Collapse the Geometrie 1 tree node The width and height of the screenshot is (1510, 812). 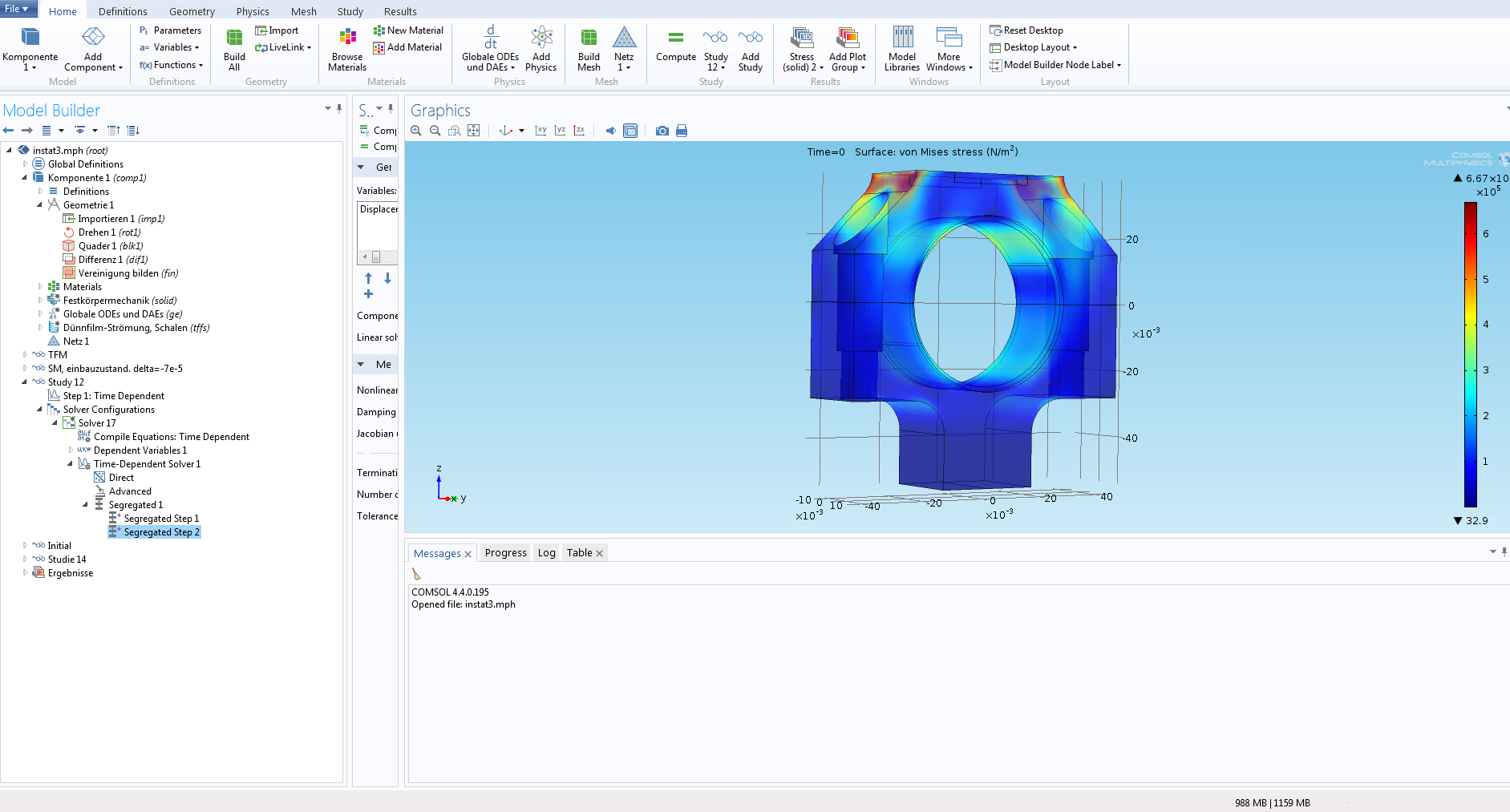pyautogui.click(x=40, y=205)
